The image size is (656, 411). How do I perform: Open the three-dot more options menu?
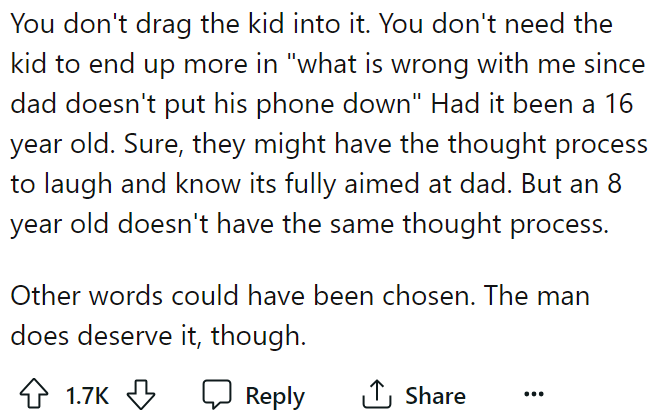535,394
